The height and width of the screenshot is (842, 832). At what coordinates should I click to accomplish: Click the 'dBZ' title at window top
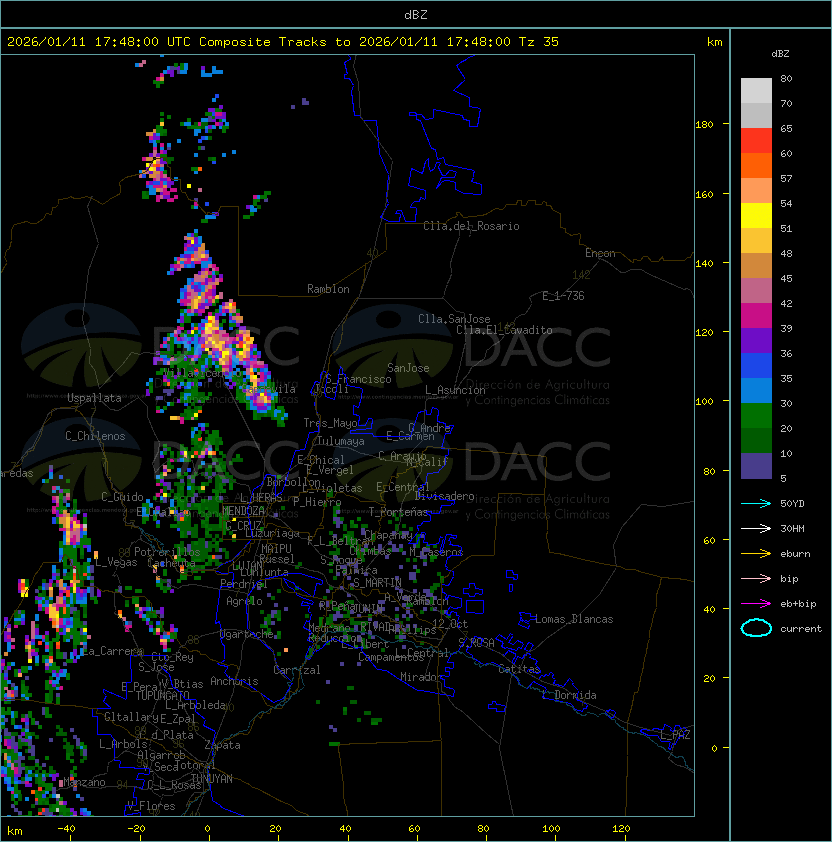416,14
